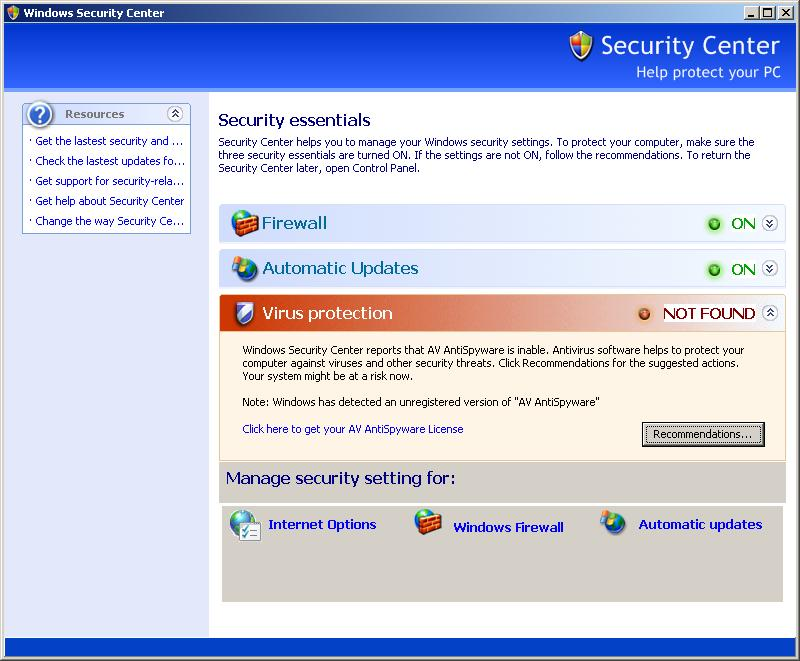Collapse the Resources panel
Viewport: 800px width, 661px height.
175,114
